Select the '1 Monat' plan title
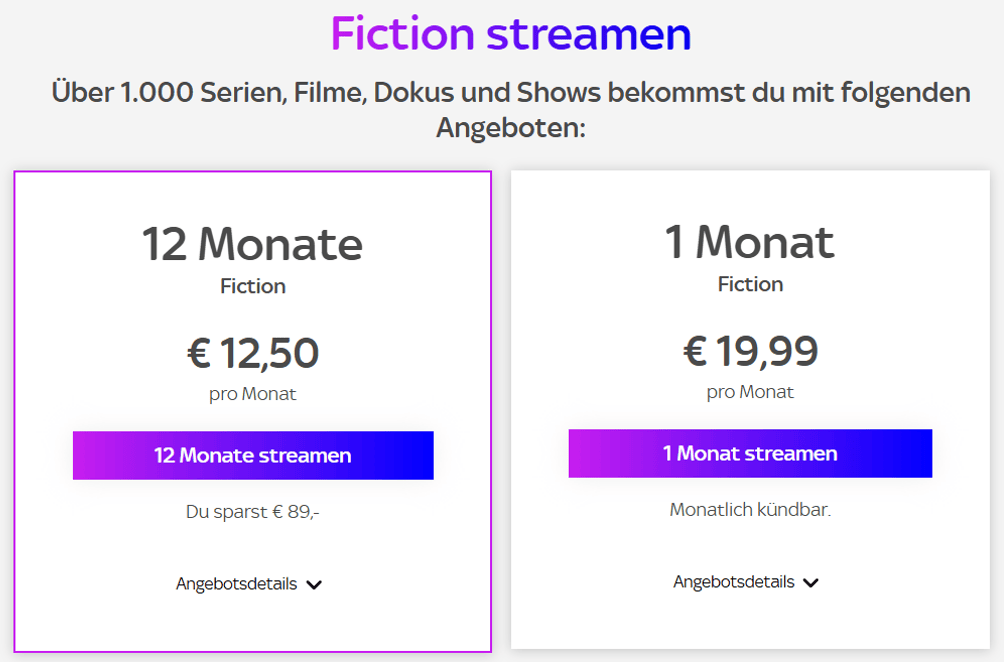The image size is (1004, 666). (x=750, y=242)
